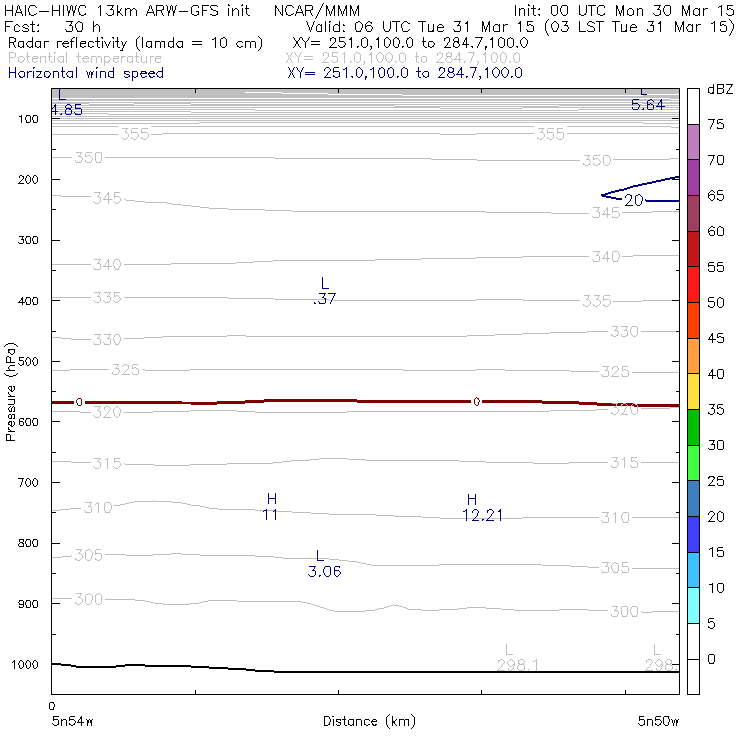
Task: Click the cyan 5-10 dBZ colorbar segment
Action: pyautogui.click(x=693, y=605)
